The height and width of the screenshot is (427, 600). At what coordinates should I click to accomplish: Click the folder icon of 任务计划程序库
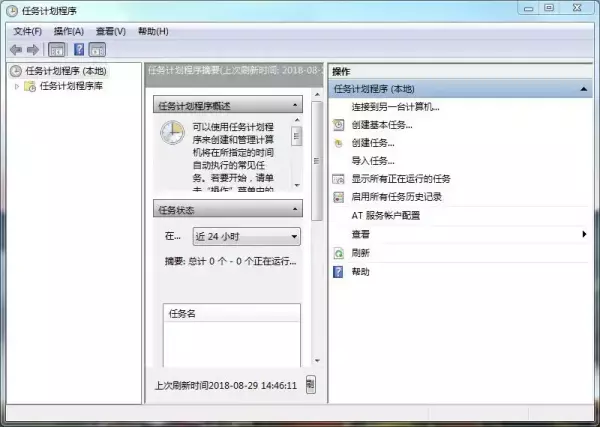click(30, 86)
